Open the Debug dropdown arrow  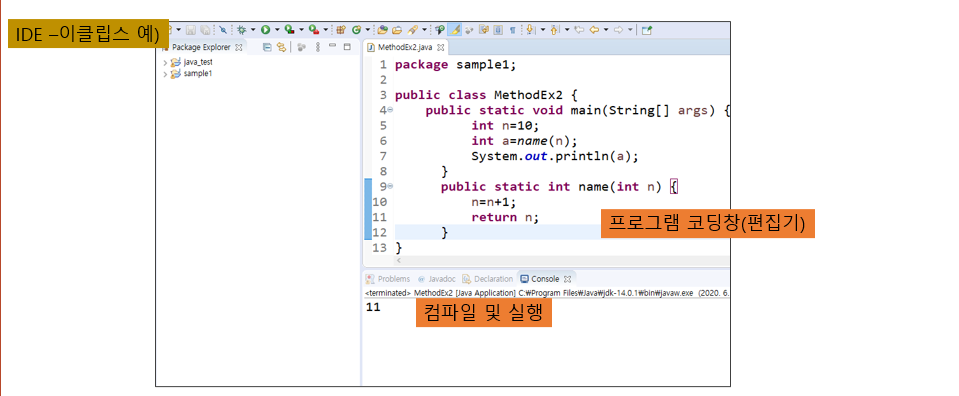(253, 29)
